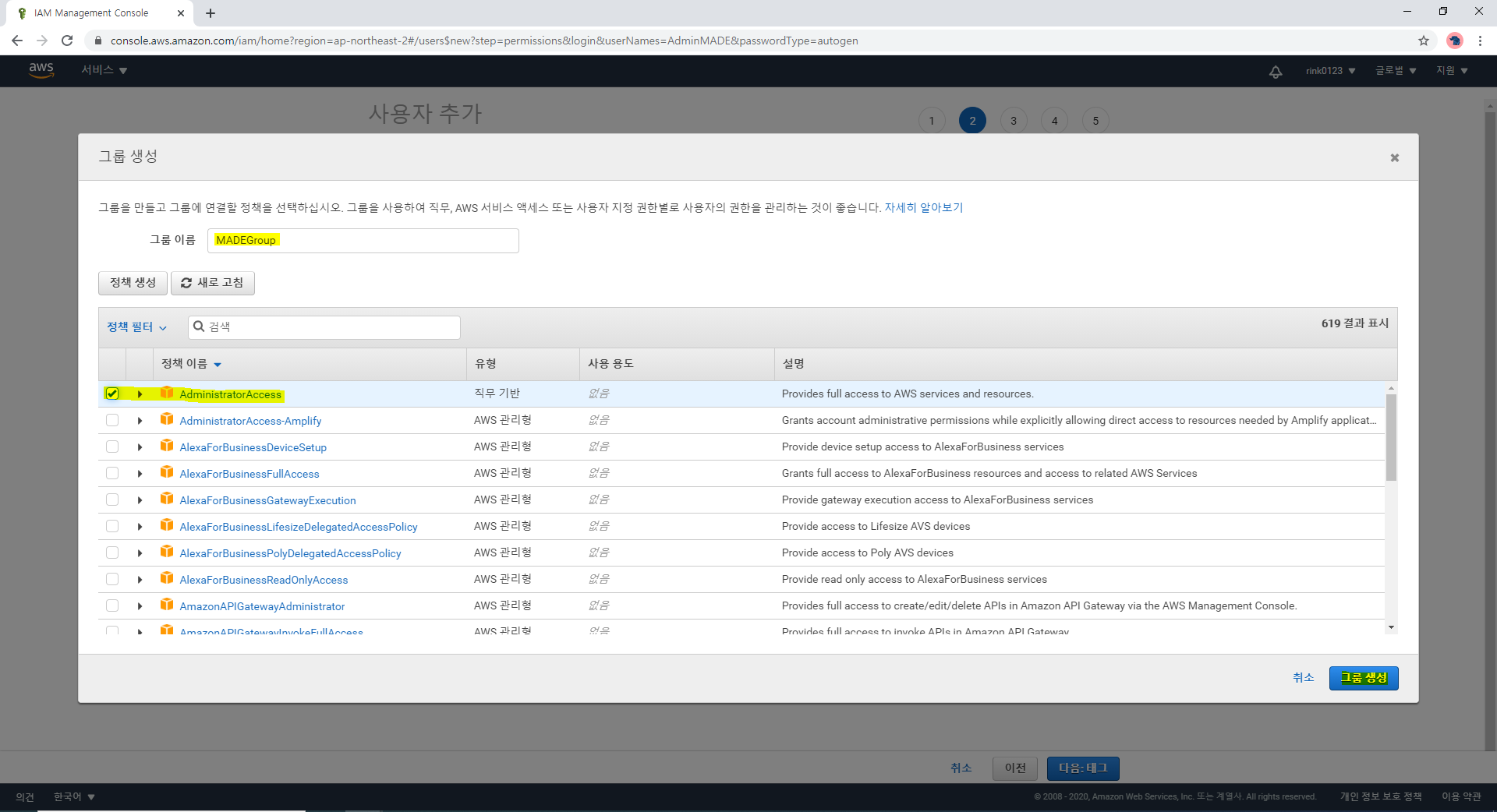This screenshot has width=1497, height=812.
Task: Open the 정책 필터 dropdown
Action: pyautogui.click(x=137, y=327)
